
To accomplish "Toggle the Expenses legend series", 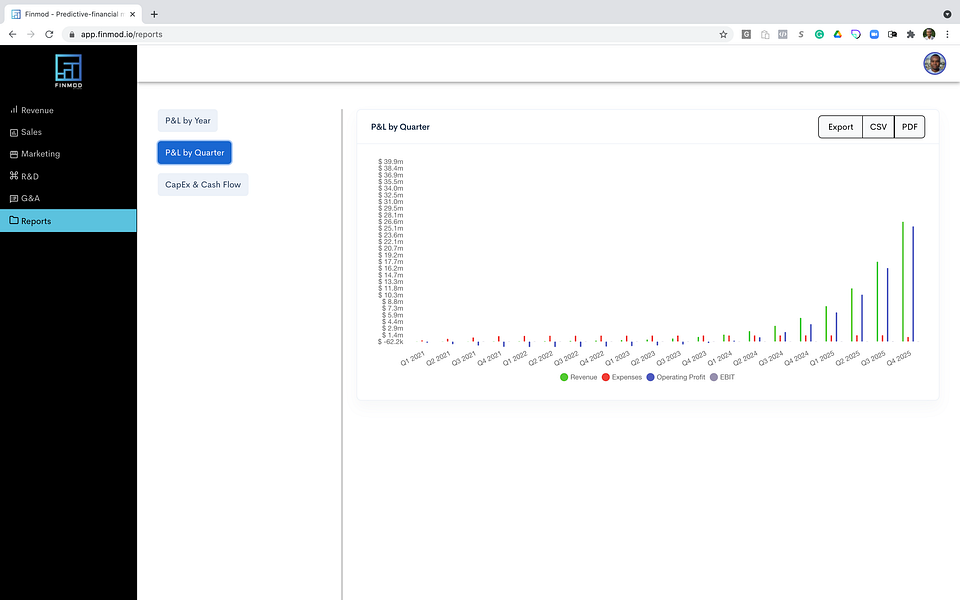I will click(621, 377).
